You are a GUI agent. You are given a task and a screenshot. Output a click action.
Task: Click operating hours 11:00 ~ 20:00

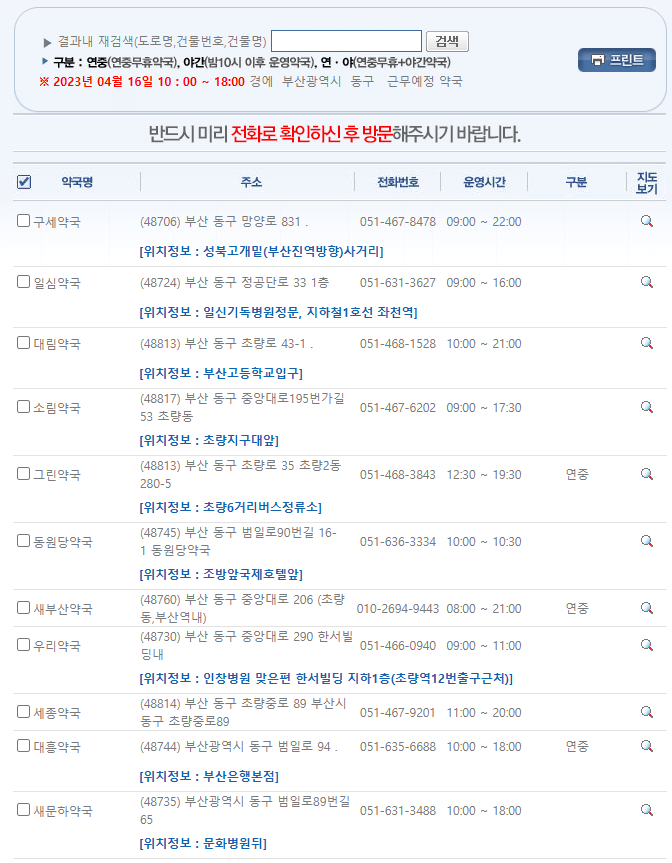tap(484, 713)
